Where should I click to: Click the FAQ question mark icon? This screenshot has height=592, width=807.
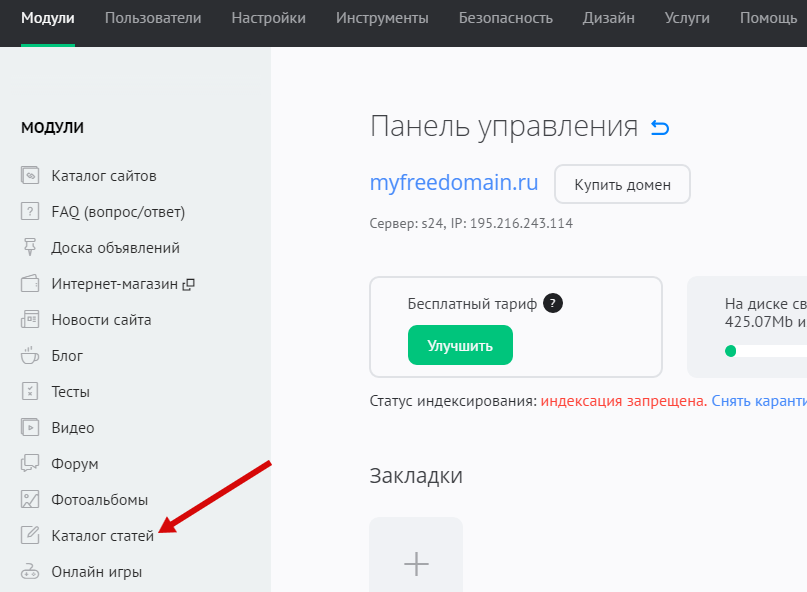tap(30, 212)
